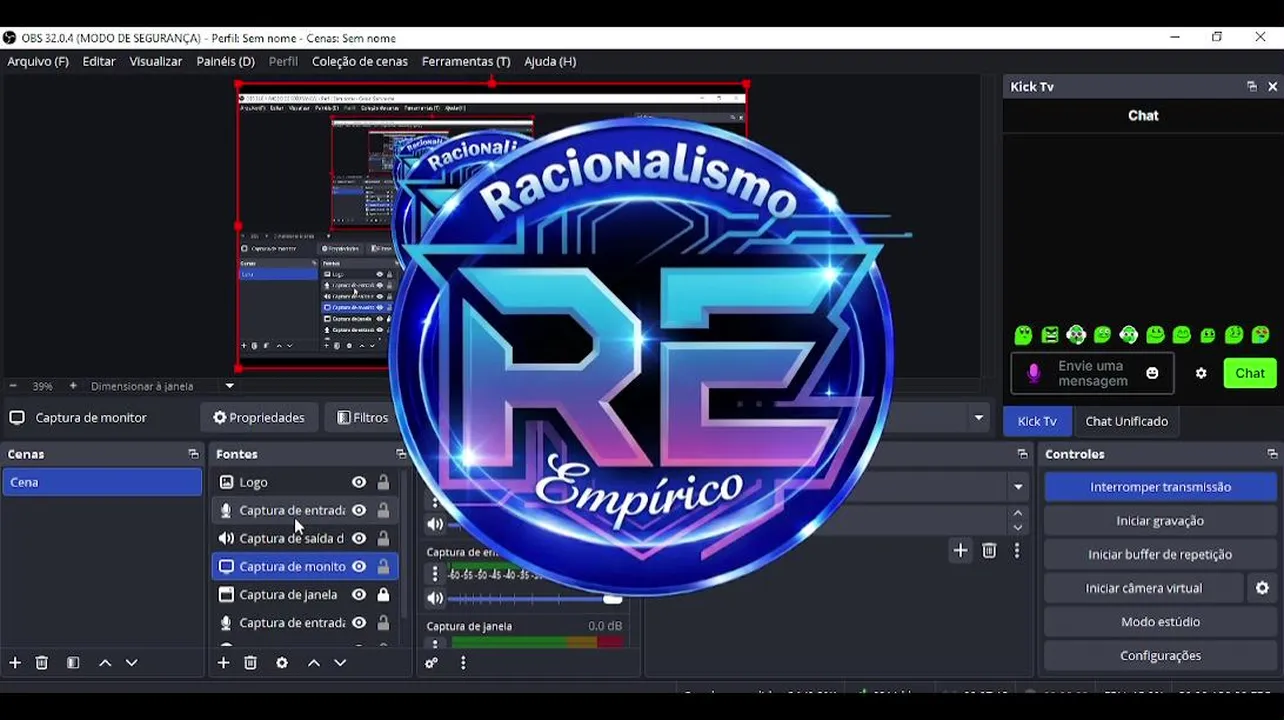
Task: Open the Visualizar menu
Action: 156,61
